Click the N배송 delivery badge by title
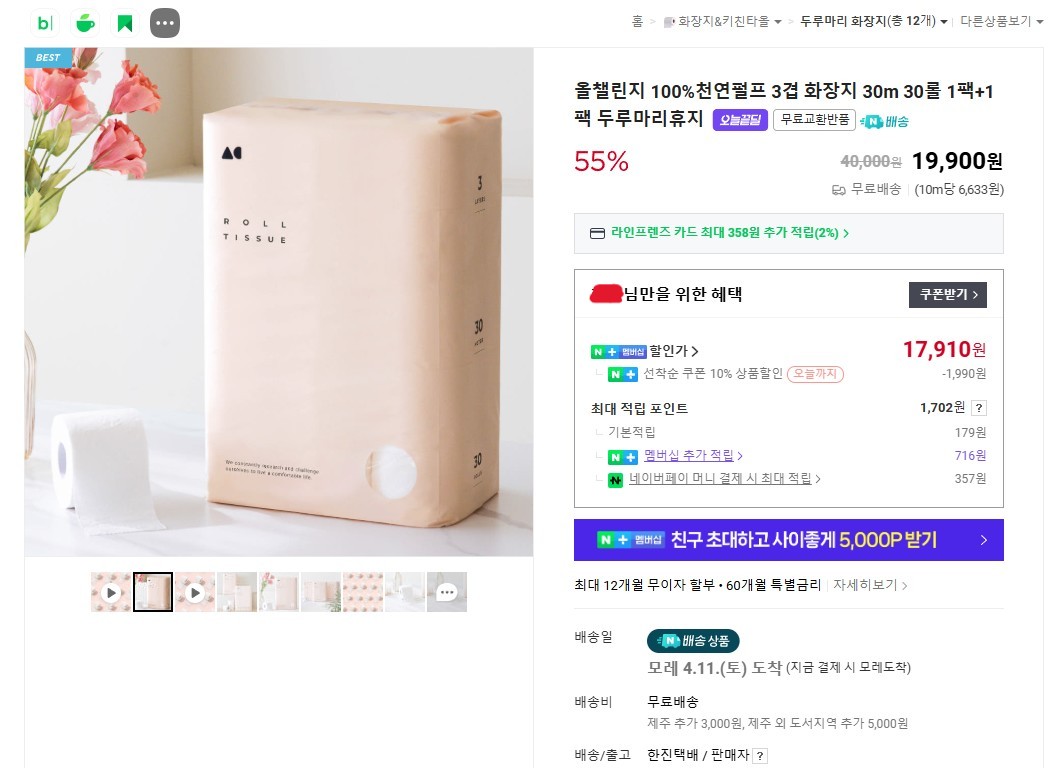The image size is (1062, 768). click(884, 121)
